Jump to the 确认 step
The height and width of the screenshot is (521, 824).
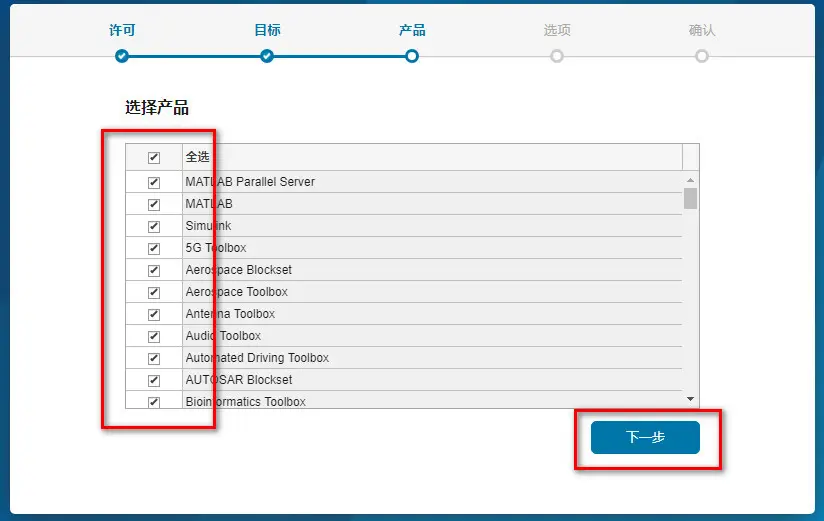pyautogui.click(x=702, y=30)
